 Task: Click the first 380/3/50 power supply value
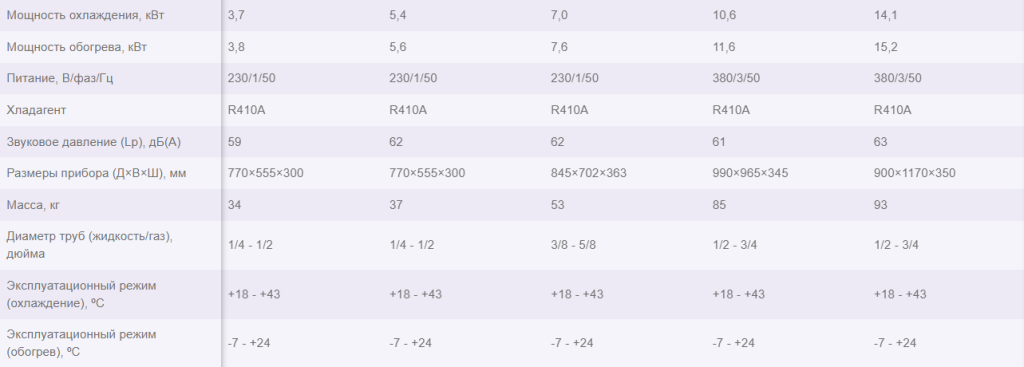point(736,78)
